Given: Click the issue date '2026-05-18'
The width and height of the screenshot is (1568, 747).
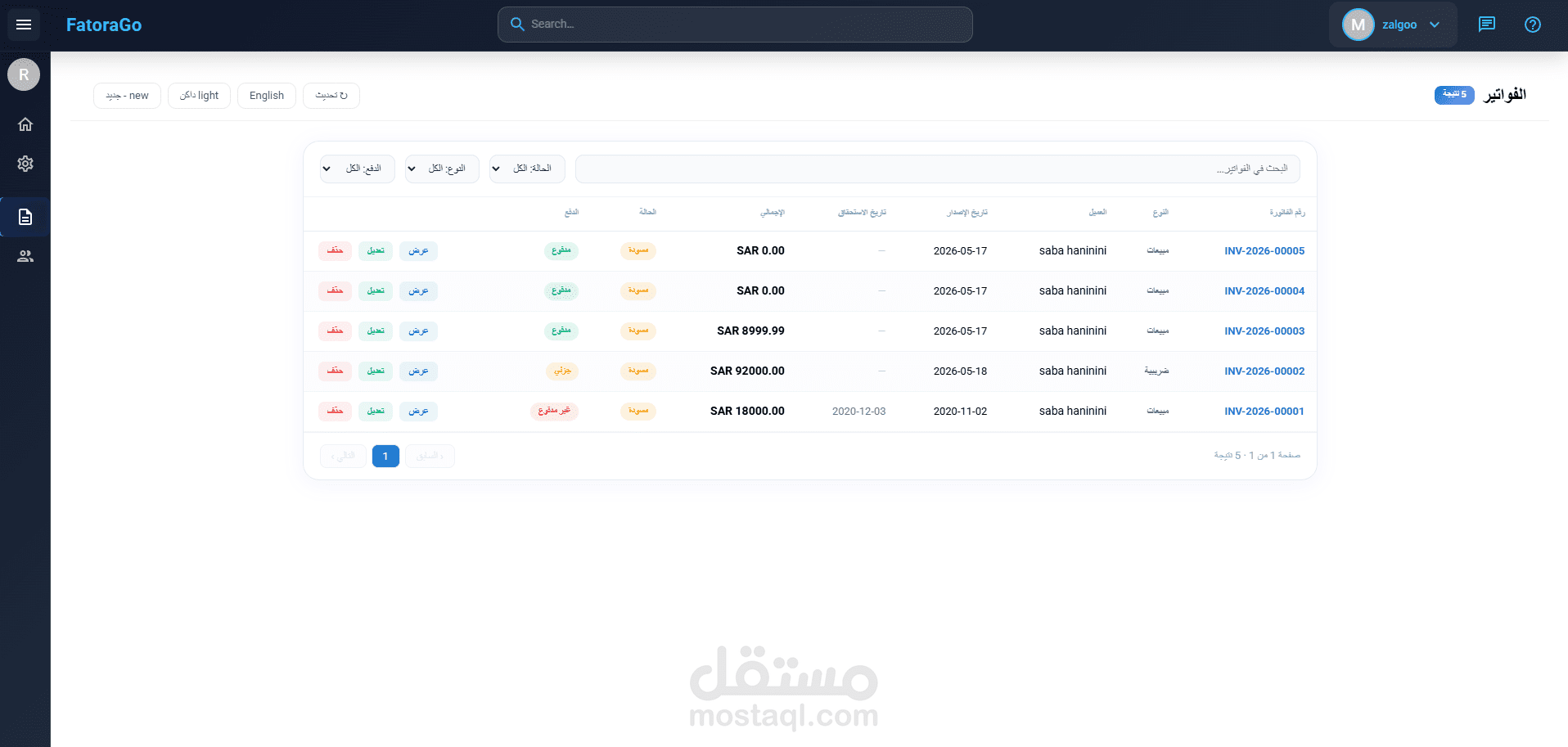Looking at the screenshot, I should (x=960, y=371).
